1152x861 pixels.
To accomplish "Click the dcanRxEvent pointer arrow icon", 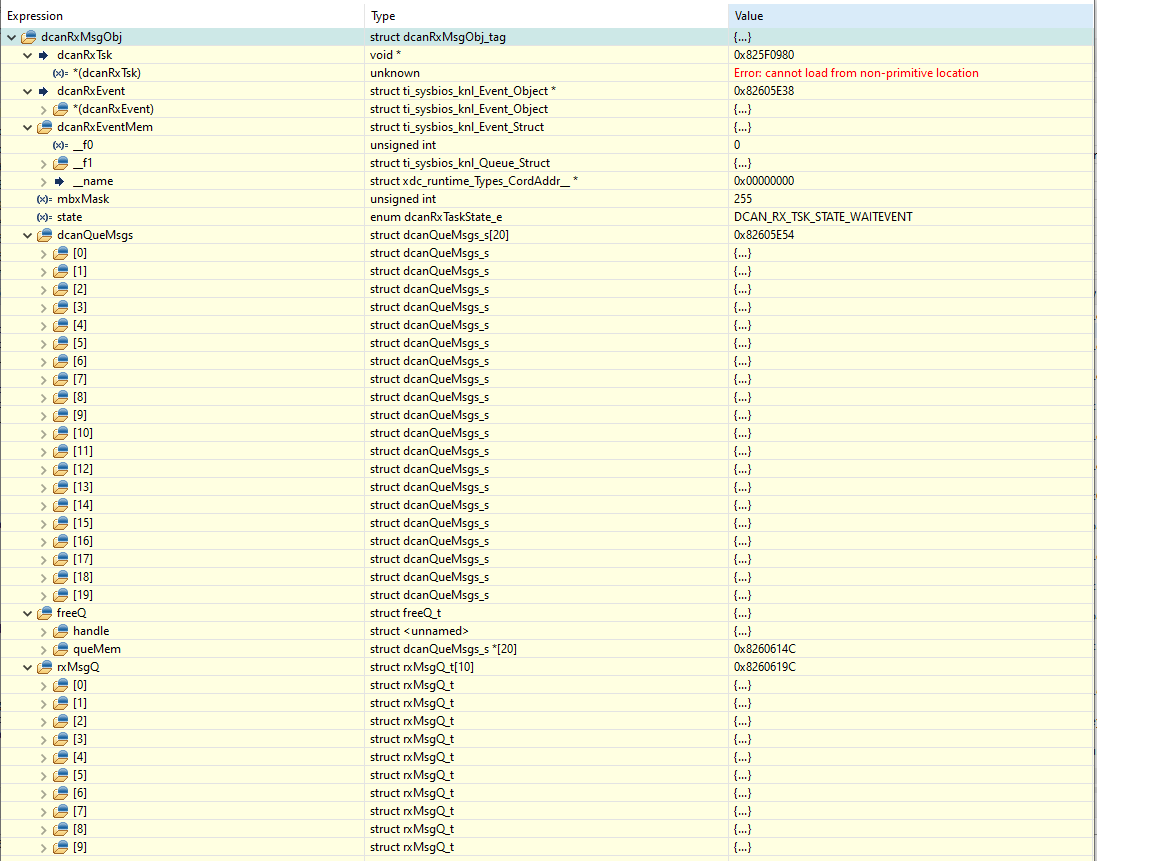I will 43,91.
